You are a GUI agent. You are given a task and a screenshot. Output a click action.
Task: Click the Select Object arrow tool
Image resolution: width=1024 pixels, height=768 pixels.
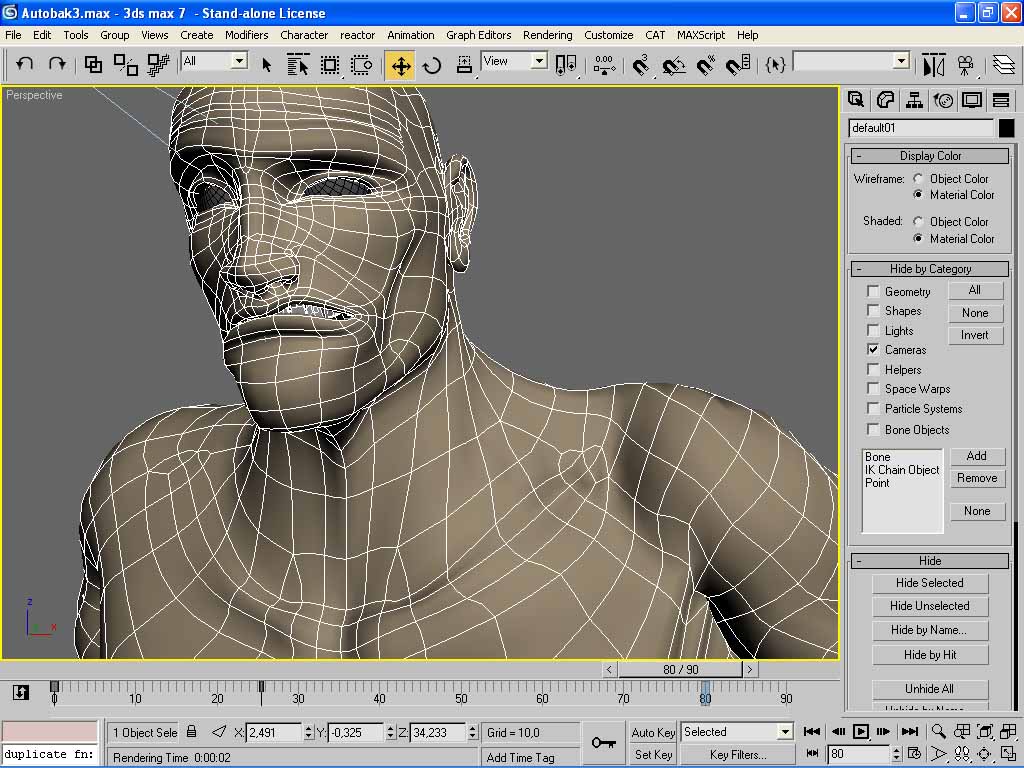(267, 65)
